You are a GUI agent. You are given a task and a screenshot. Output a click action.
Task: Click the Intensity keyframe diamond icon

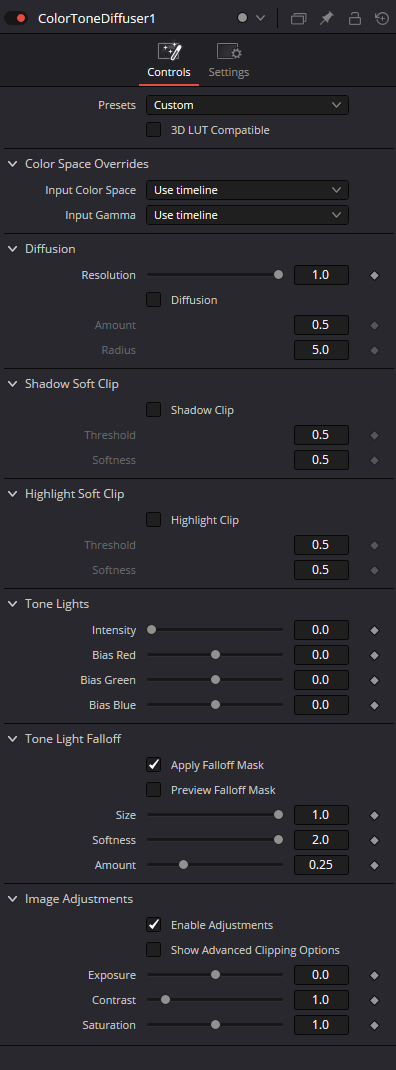tap(374, 631)
